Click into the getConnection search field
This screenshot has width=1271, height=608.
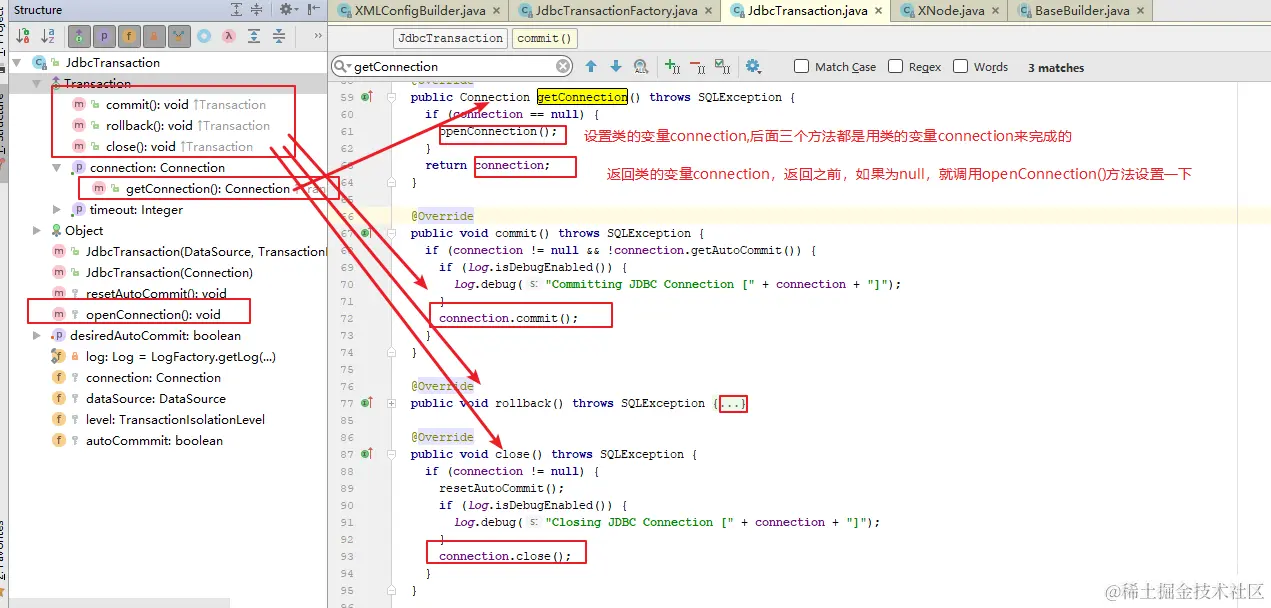click(x=452, y=67)
